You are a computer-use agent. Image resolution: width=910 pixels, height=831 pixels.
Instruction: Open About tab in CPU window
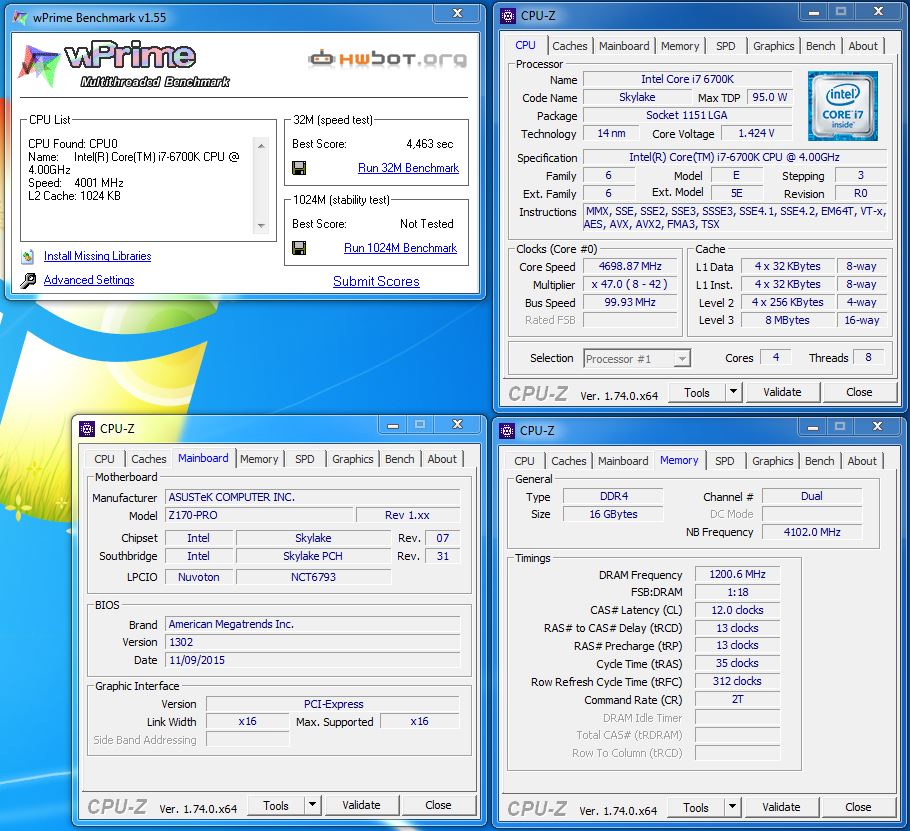pos(863,46)
